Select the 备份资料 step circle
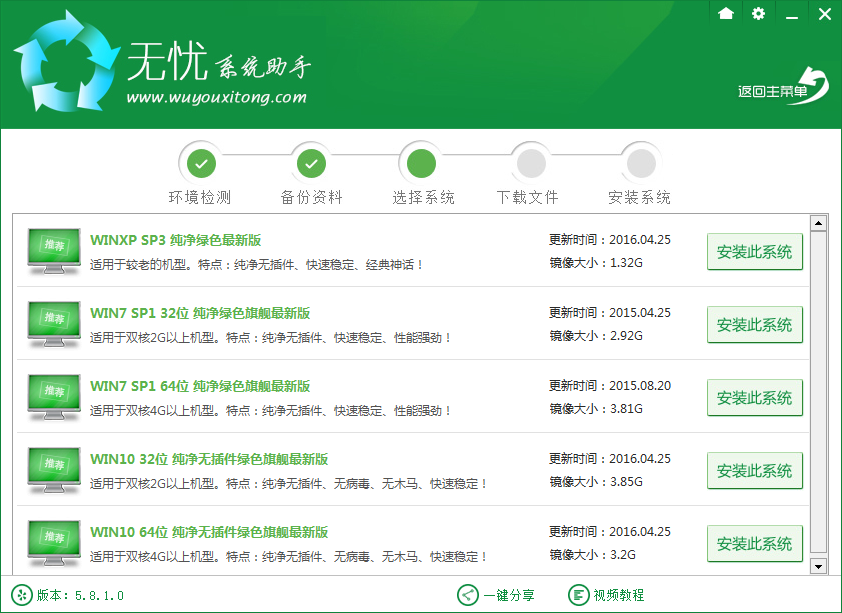The image size is (842, 613). coord(311,162)
